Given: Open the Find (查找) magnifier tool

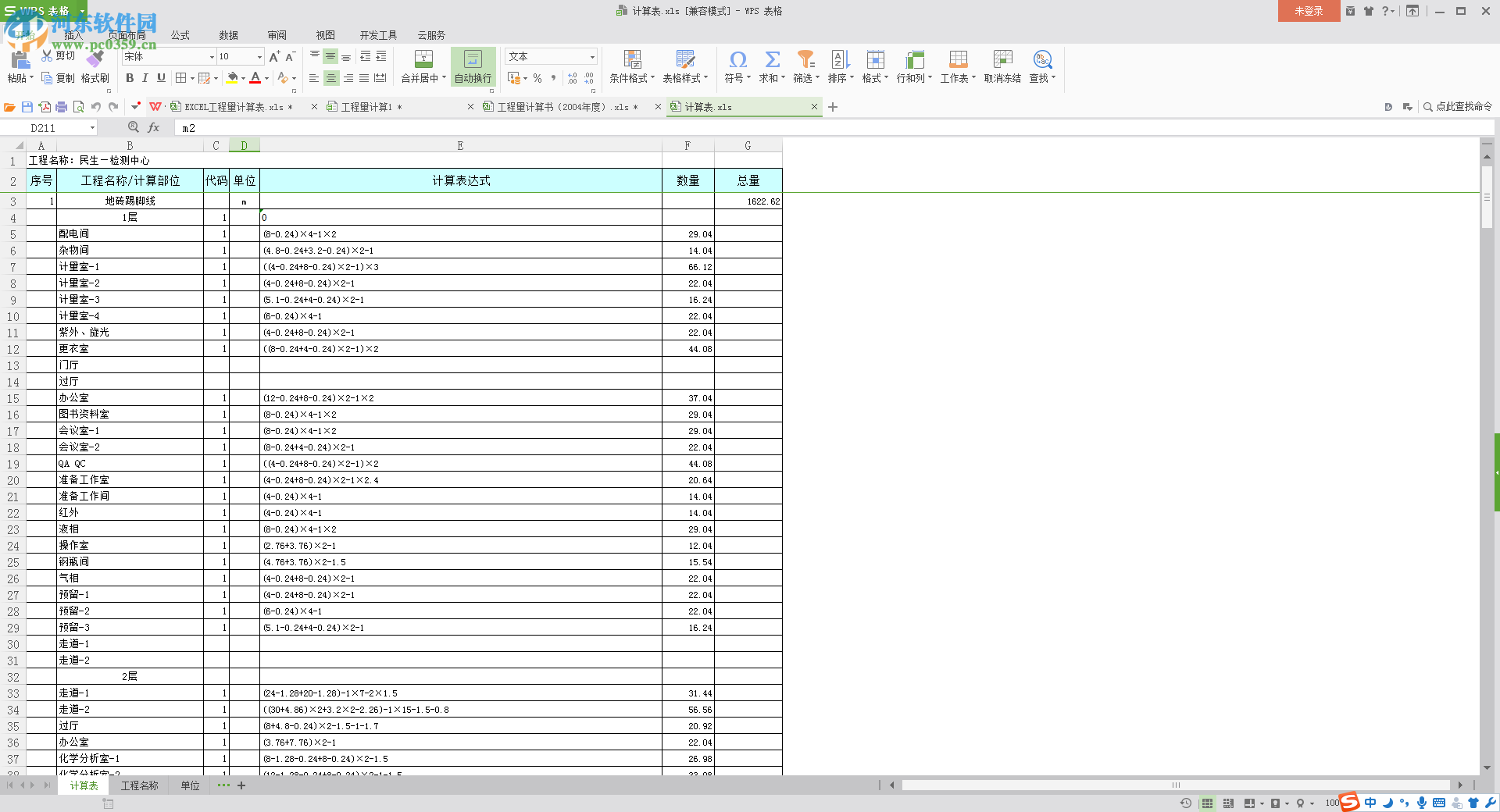Looking at the screenshot, I should click(x=1041, y=59).
